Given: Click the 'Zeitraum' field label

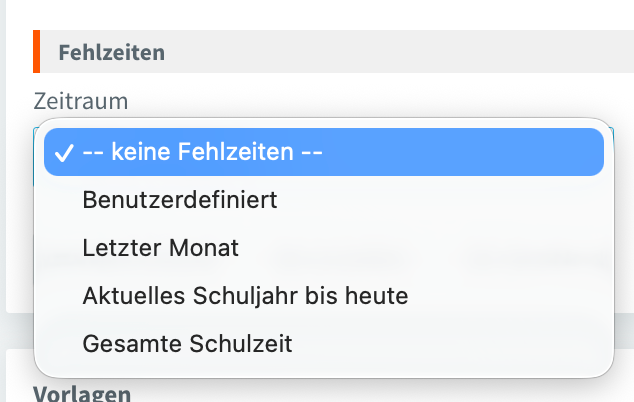Looking at the screenshot, I should [81, 101].
